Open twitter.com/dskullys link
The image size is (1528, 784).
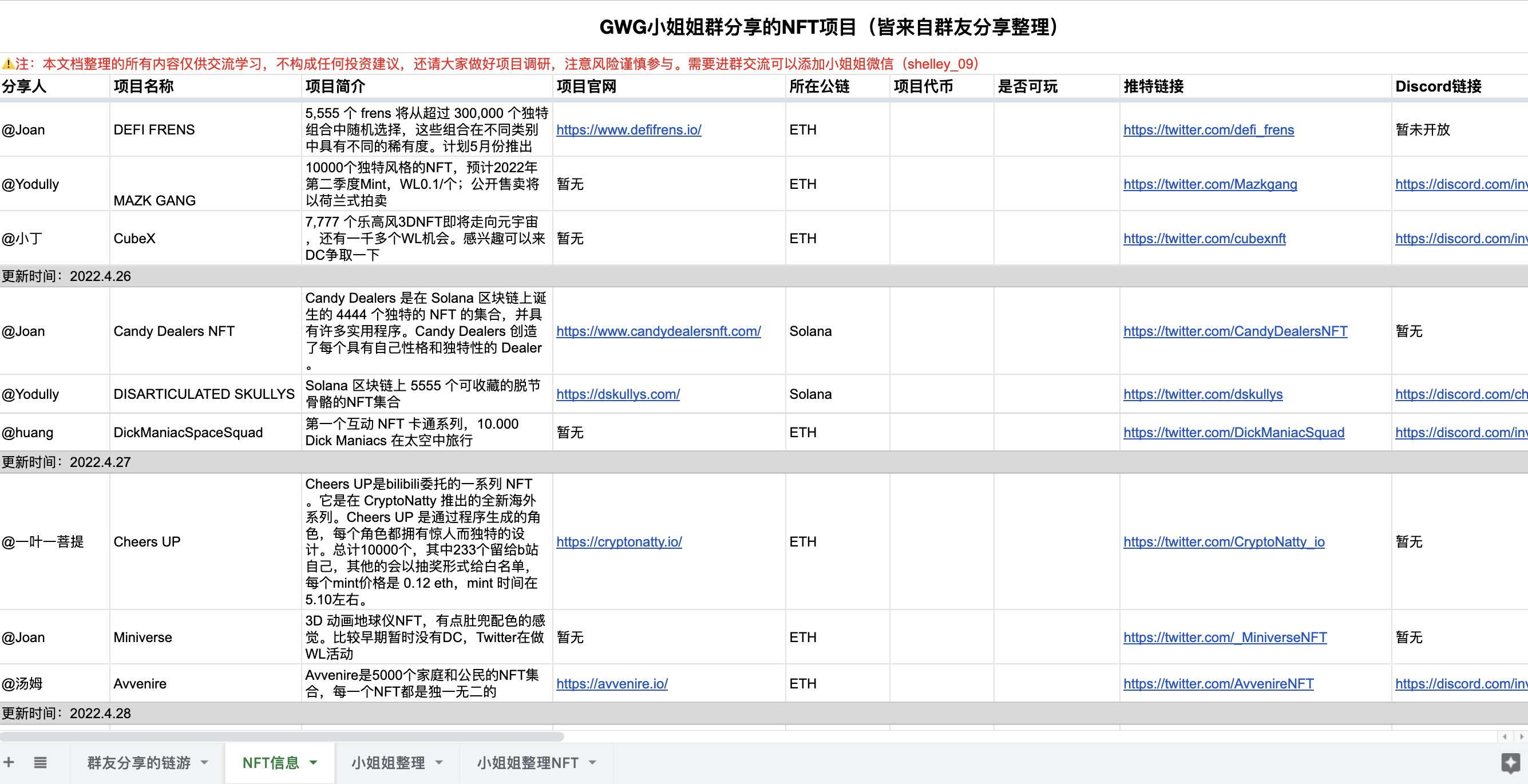point(1203,394)
